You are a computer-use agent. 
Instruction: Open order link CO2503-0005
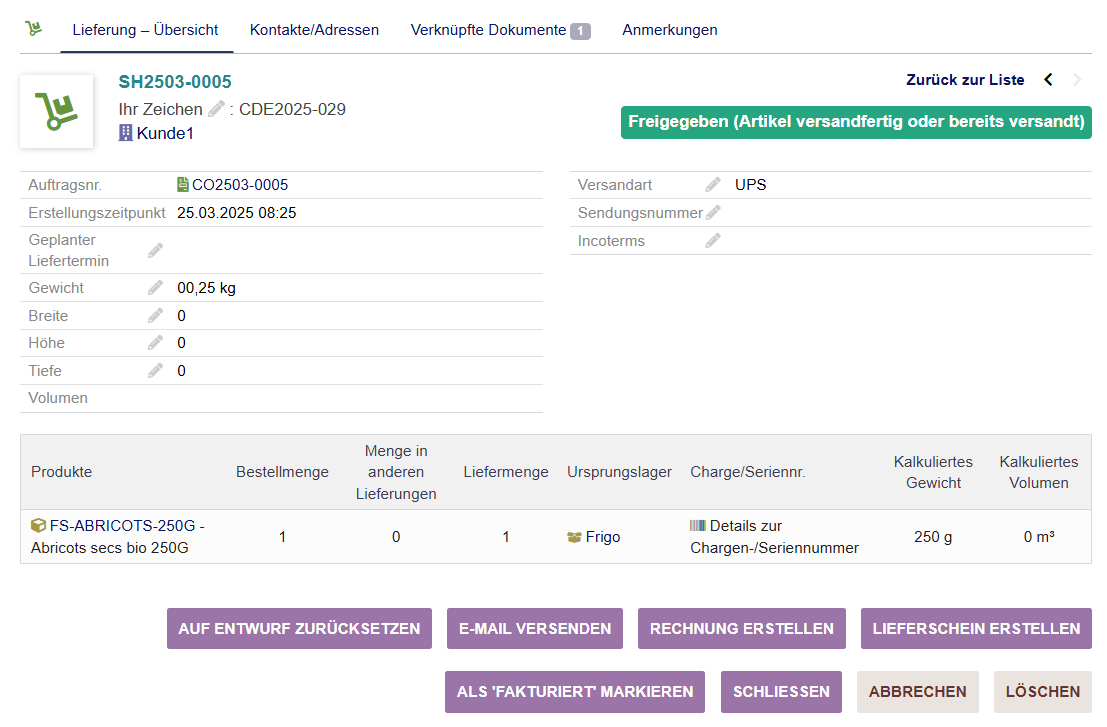coord(239,185)
